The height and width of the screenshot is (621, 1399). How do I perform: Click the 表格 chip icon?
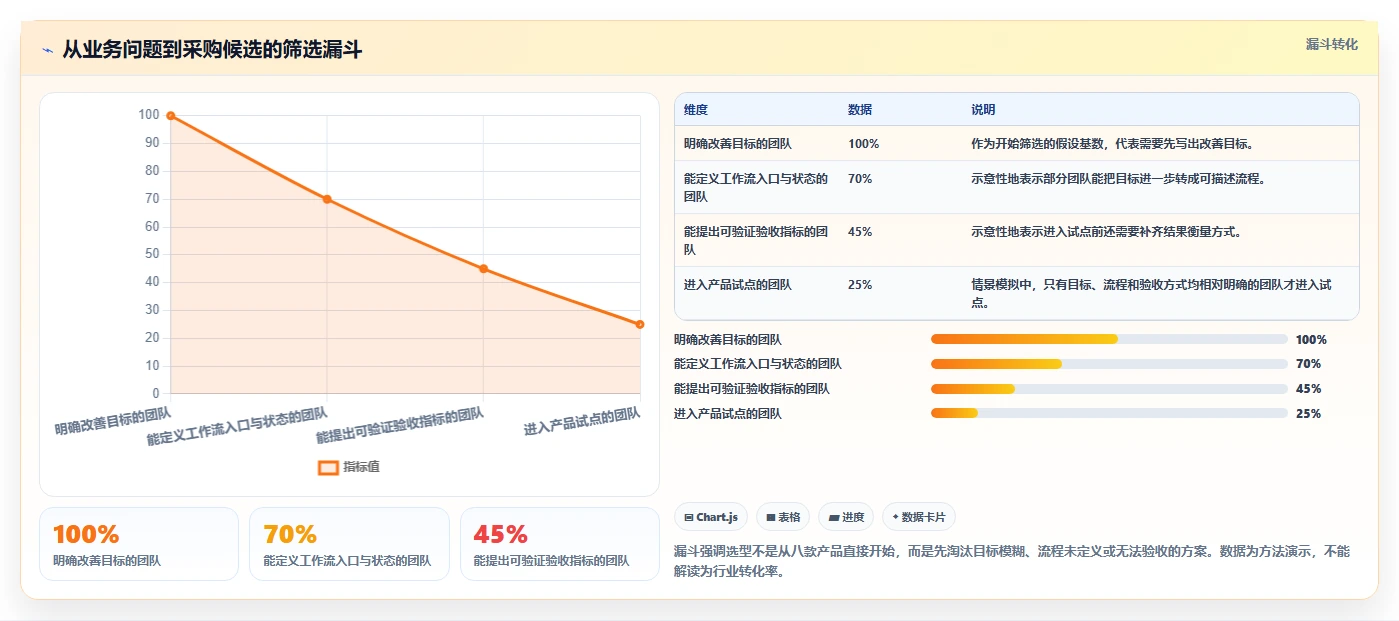tap(771, 517)
